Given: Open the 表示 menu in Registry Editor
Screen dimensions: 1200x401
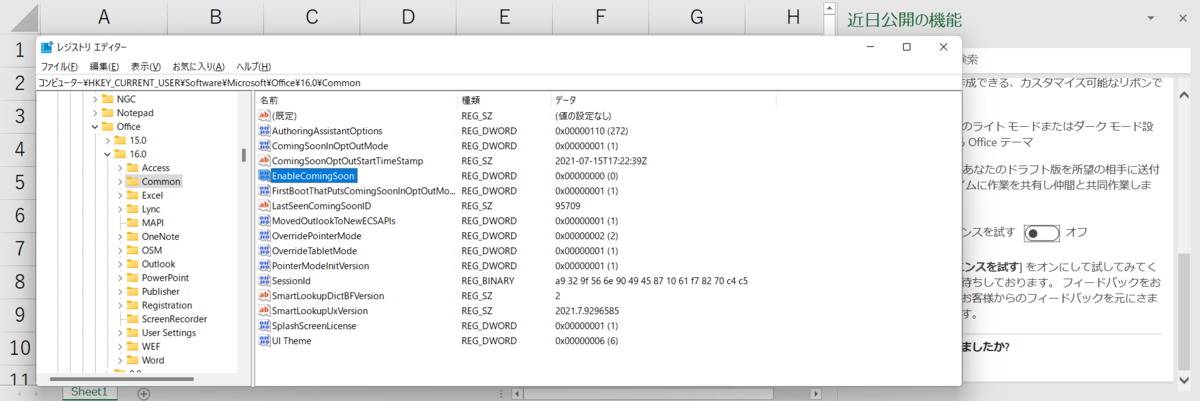Looking at the screenshot, I should pos(147,66).
